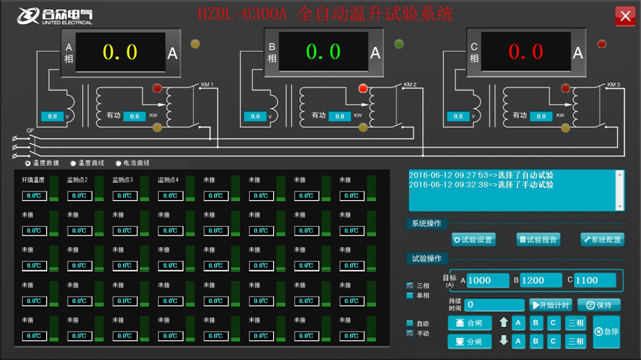The width and height of the screenshot is (641, 360).
Task: Click the 急停 emergency stop button
Action: tap(607, 332)
